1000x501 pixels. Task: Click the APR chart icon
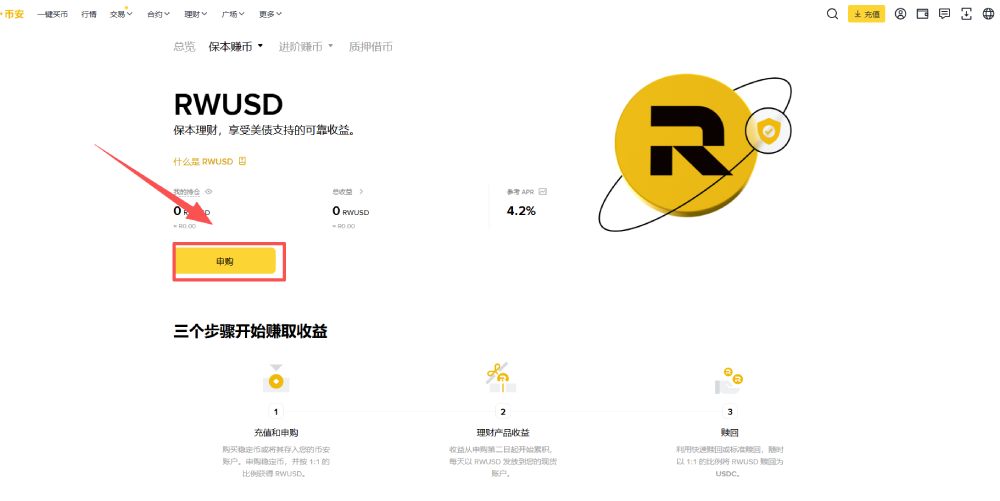(543, 191)
